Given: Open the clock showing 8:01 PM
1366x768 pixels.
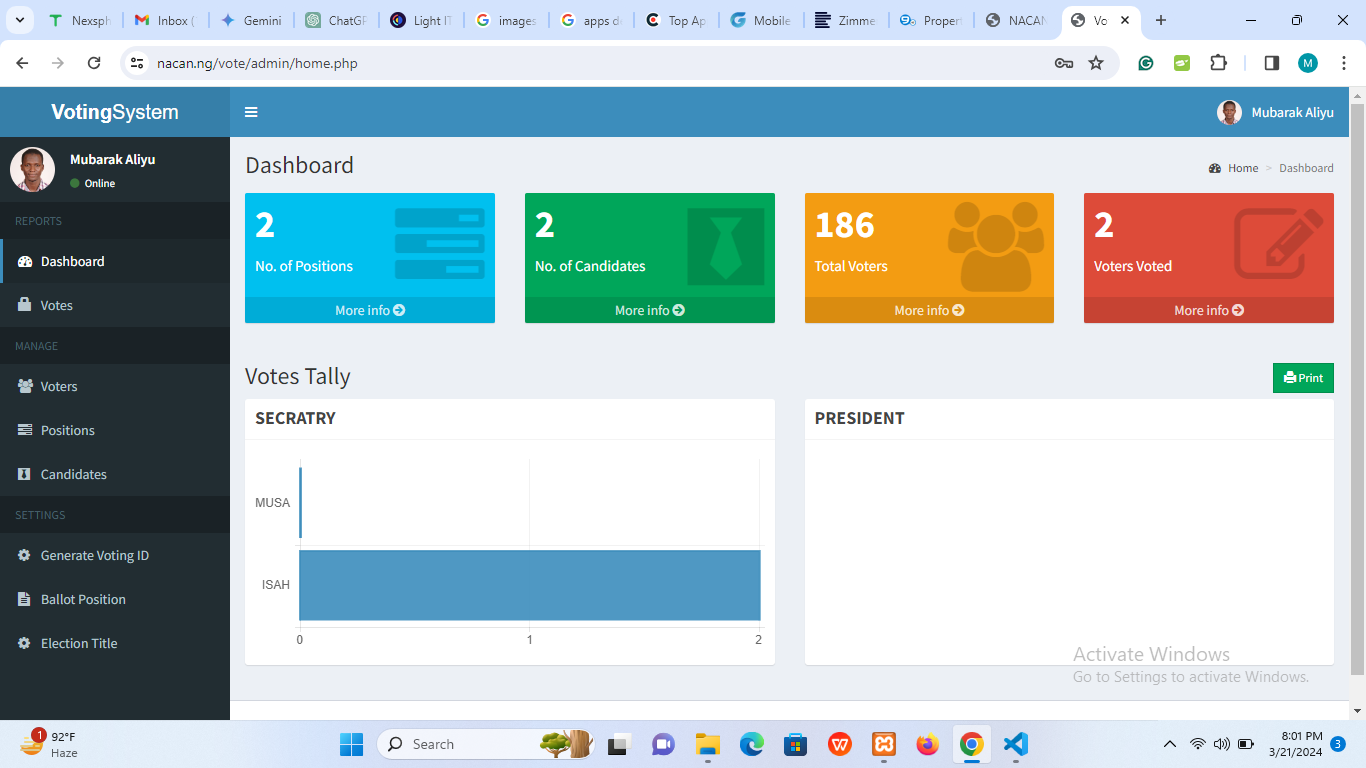Looking at the screenshot, I should click(x=1295, y=744).
